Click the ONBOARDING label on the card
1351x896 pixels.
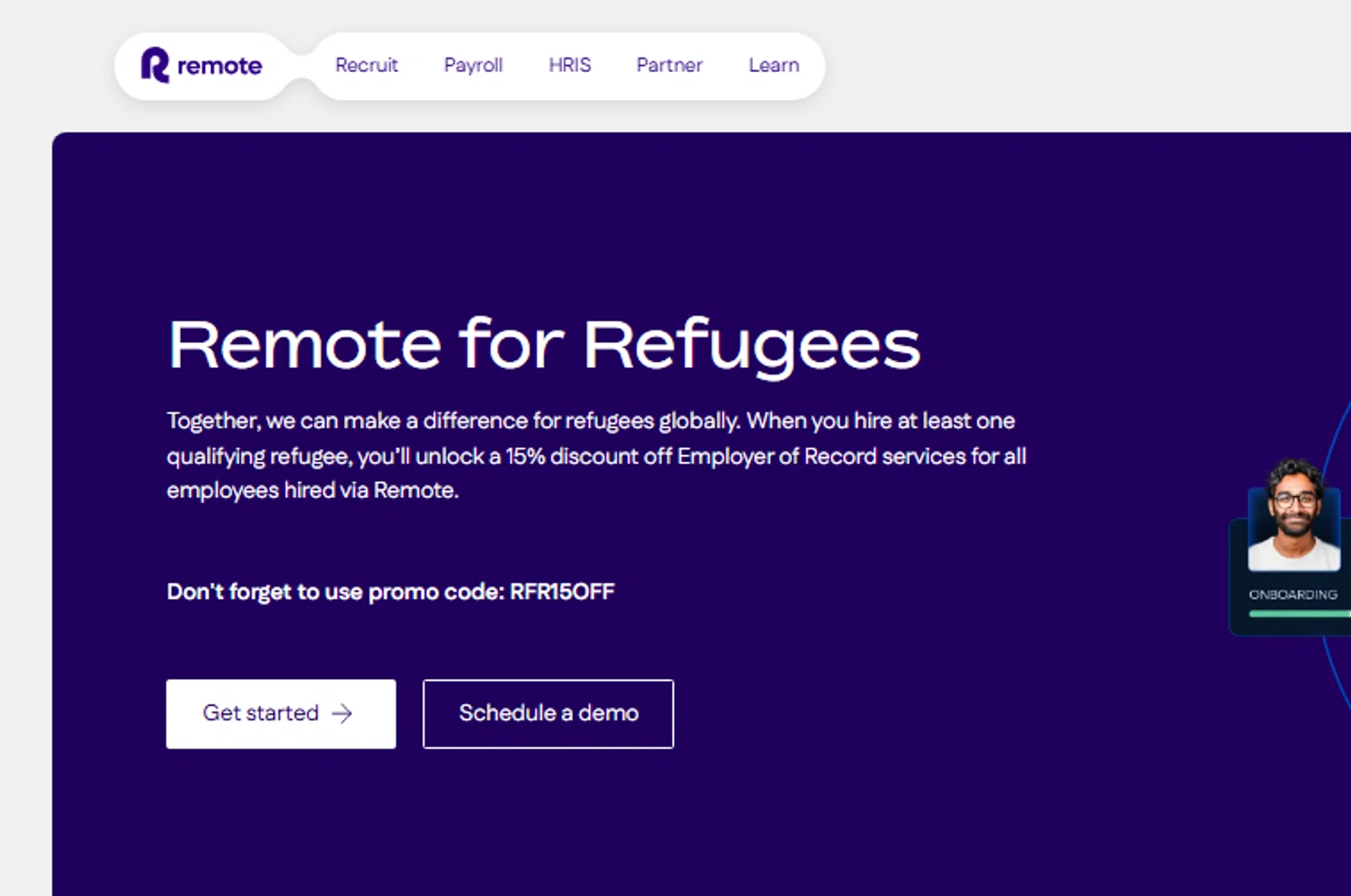point(1292,594)
